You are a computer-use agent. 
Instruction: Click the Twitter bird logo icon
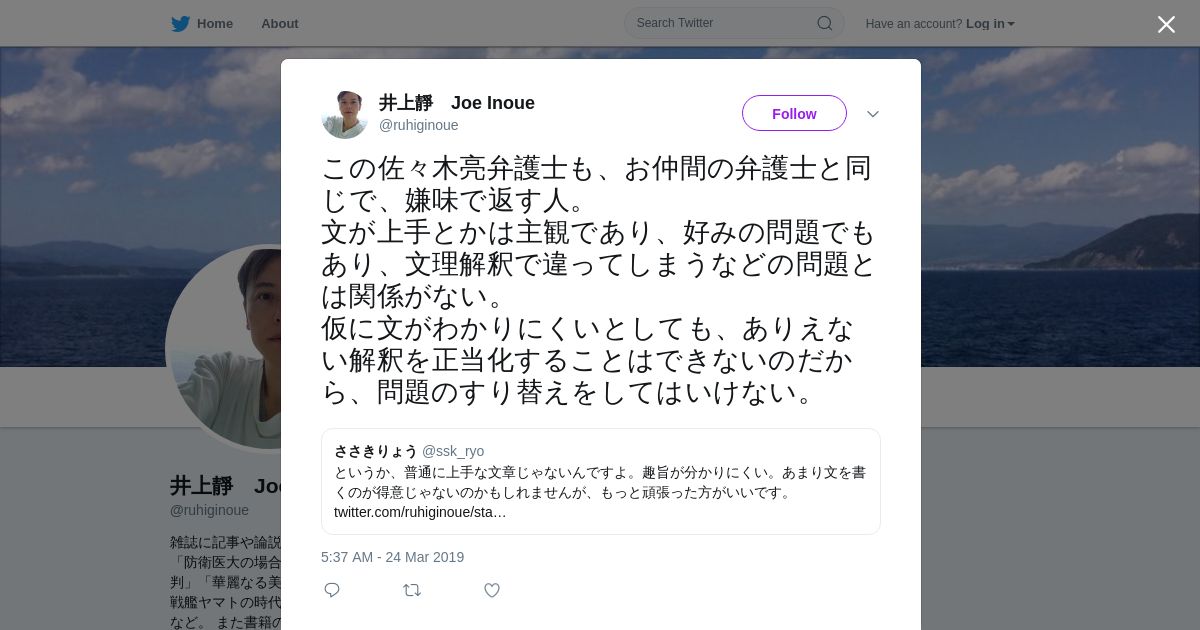coord(180,24)
